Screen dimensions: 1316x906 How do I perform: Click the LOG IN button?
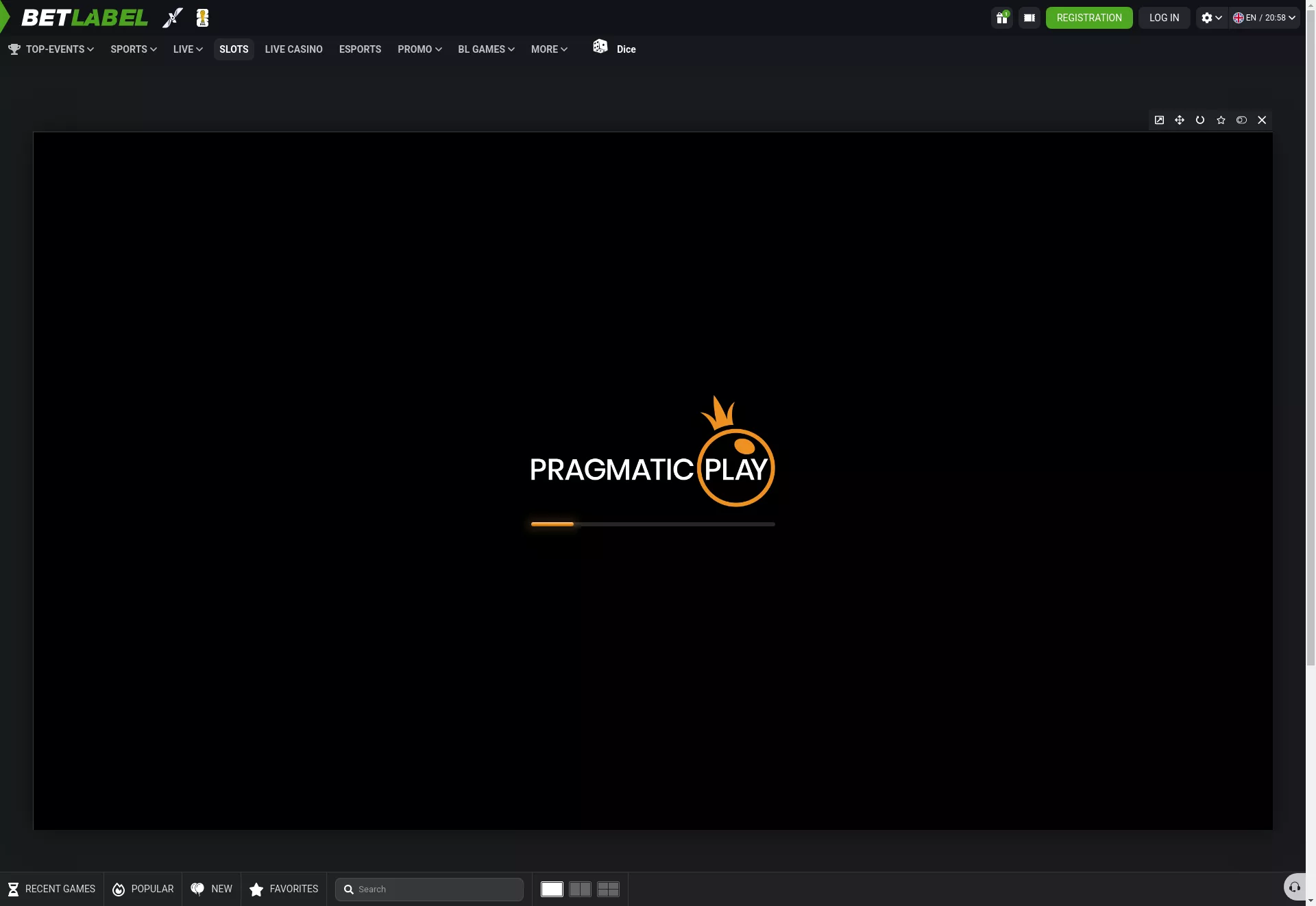click(x=1164, y=18)
